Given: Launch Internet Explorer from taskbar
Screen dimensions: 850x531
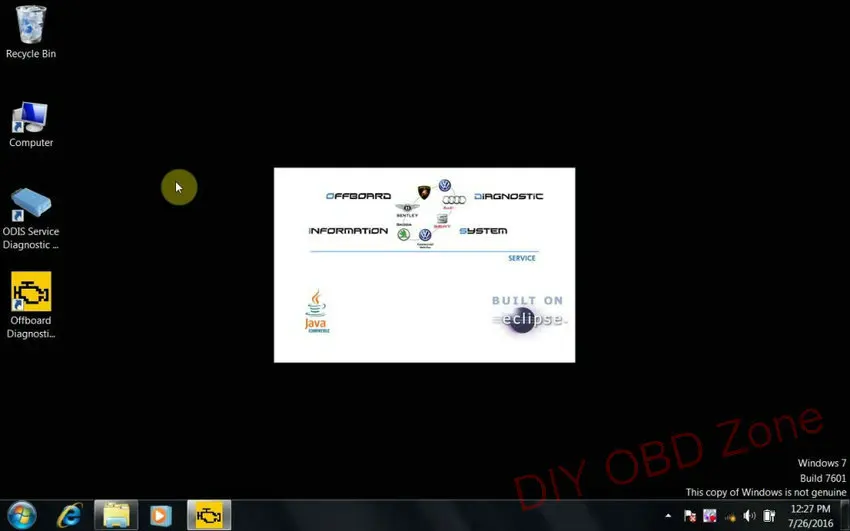Looking at the screenshot, I should [x=70, y=515].
